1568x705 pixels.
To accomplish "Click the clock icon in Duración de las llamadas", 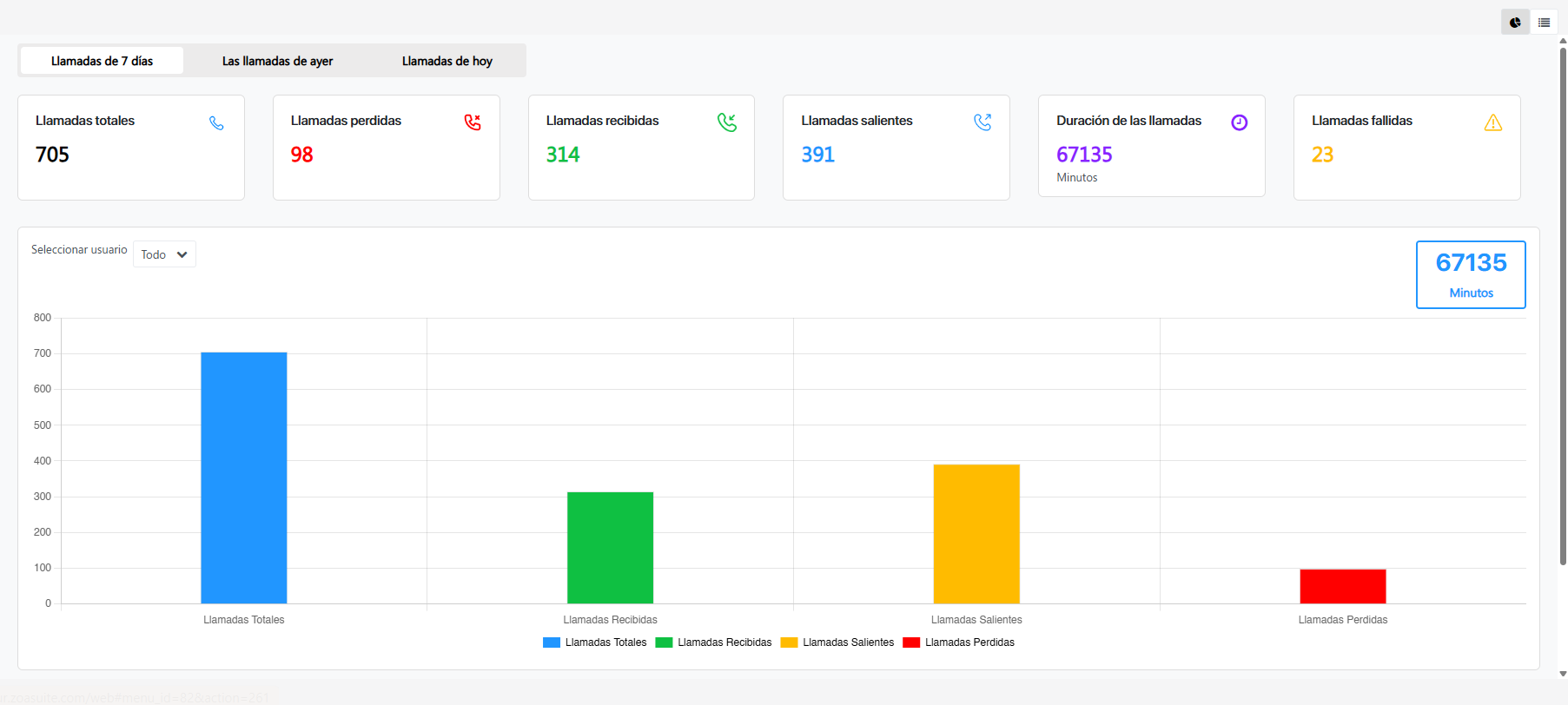I will point(1239,122).
